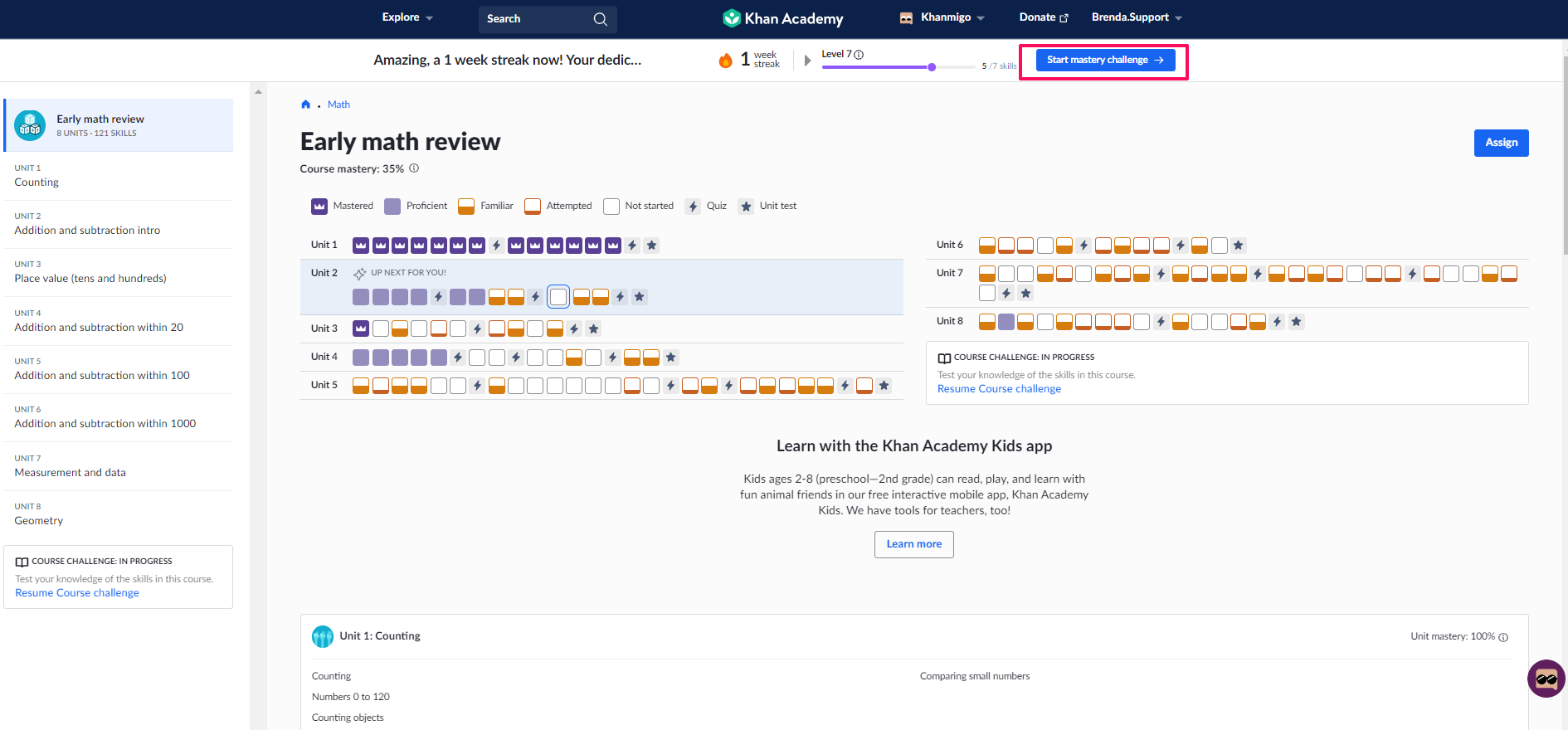1568x730 pixels.
Task: Click the Unit 1 Counting section icon
Action: tap(323, 636)
